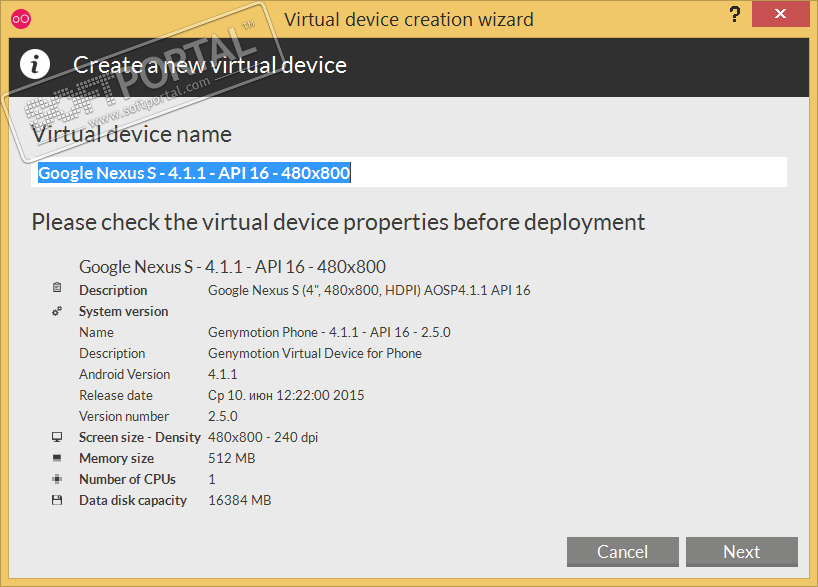
Task: Click the info icon in the header
Action: [36, 65]
